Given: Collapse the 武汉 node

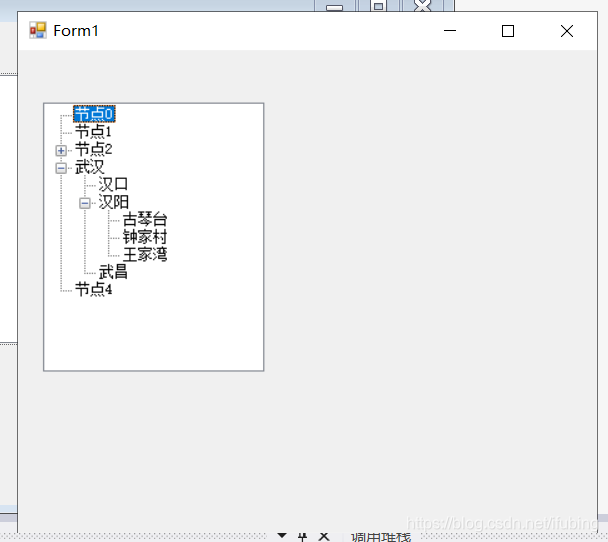Looking at the screenshot, I should tap(61, 168).
